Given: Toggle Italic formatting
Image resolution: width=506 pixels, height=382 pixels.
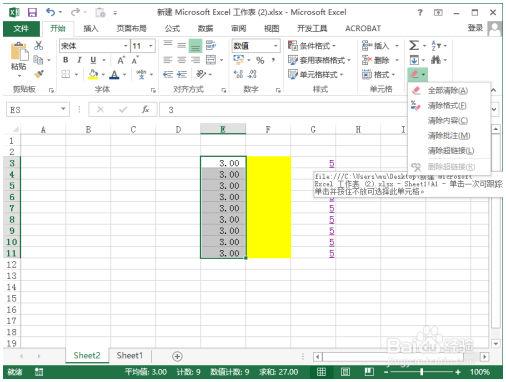Looking at the screenshot, I should pyautogui.click(x=79, y=60).
